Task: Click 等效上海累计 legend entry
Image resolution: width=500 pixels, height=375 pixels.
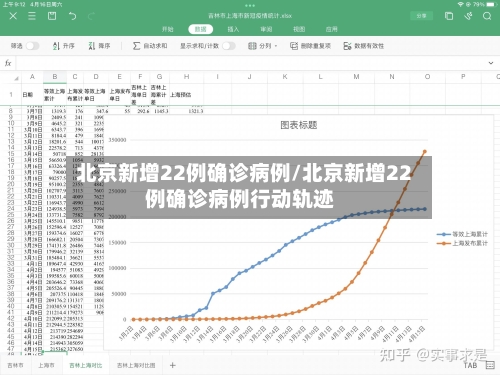Action: coord(463,234)
